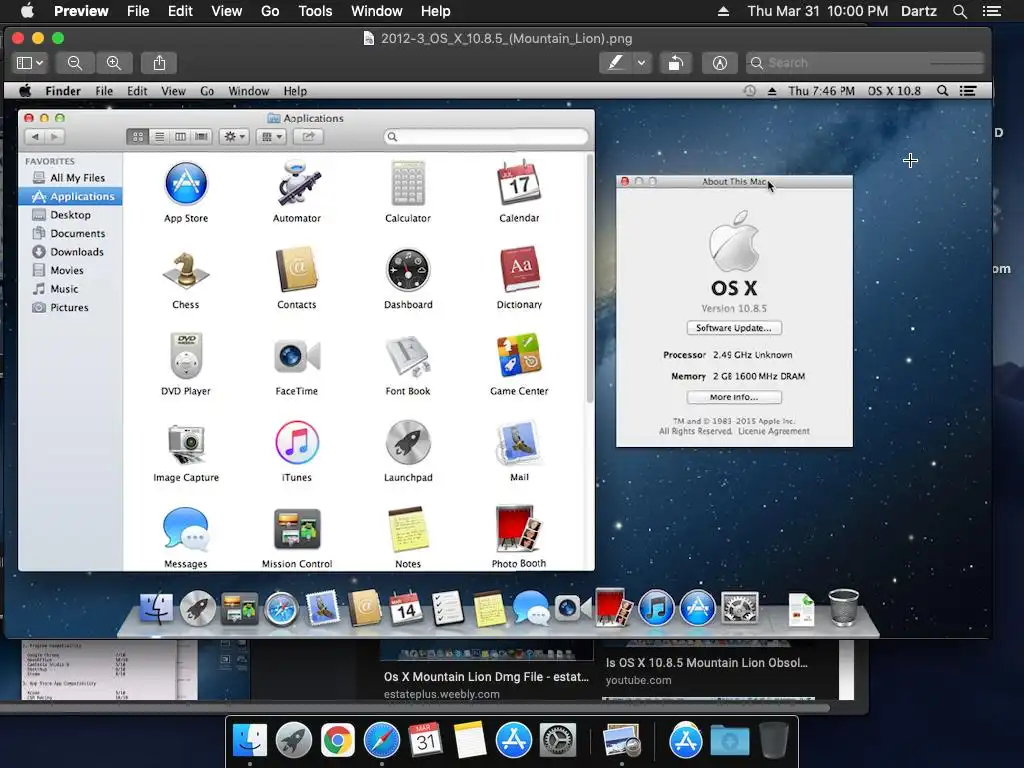Click the Chess icon in the Applications window
The image size is (1024, 768).
pyautogui.click(x=186, y=270)
